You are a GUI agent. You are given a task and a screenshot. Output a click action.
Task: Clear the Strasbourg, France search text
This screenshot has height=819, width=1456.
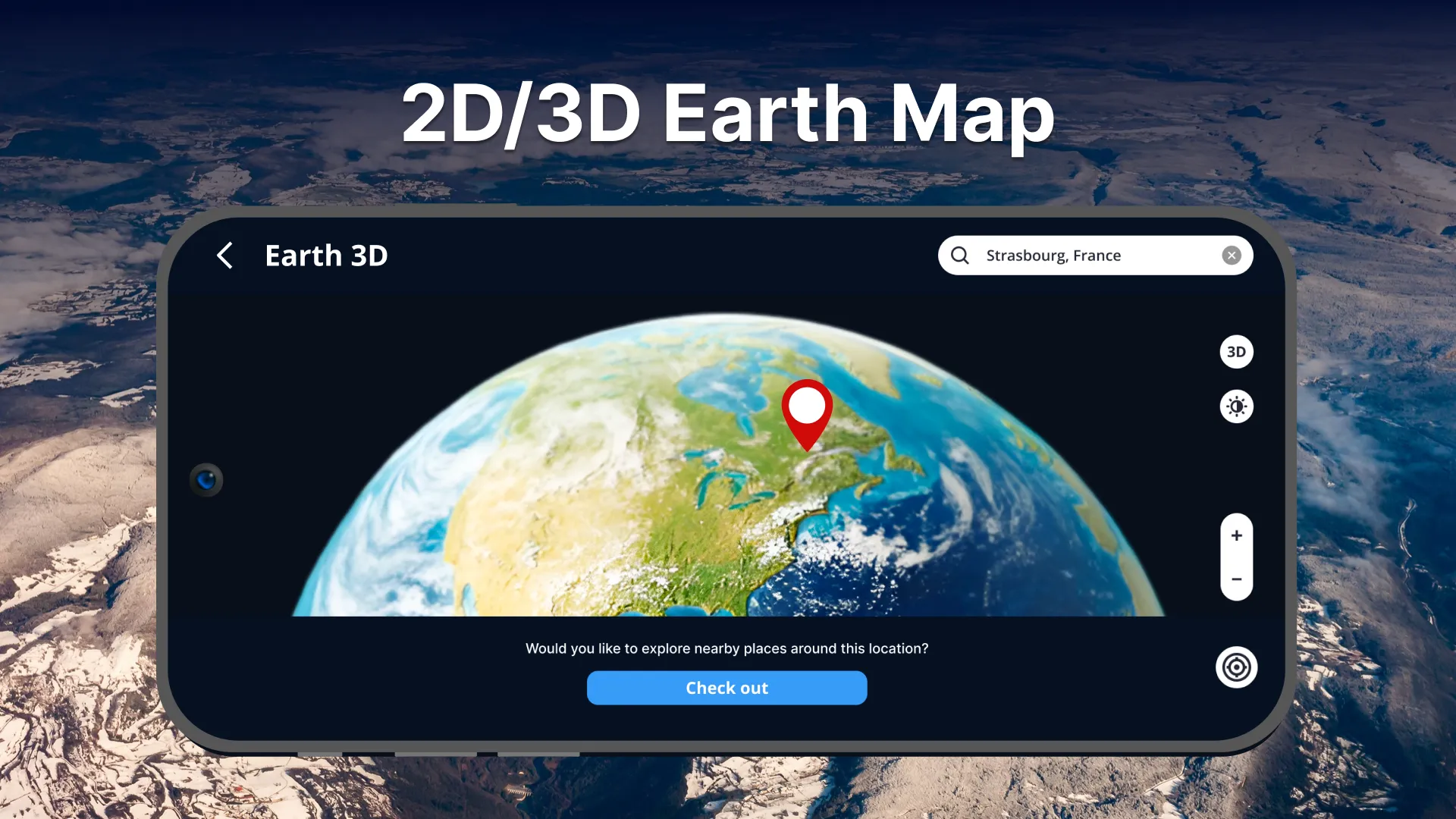1232,256
